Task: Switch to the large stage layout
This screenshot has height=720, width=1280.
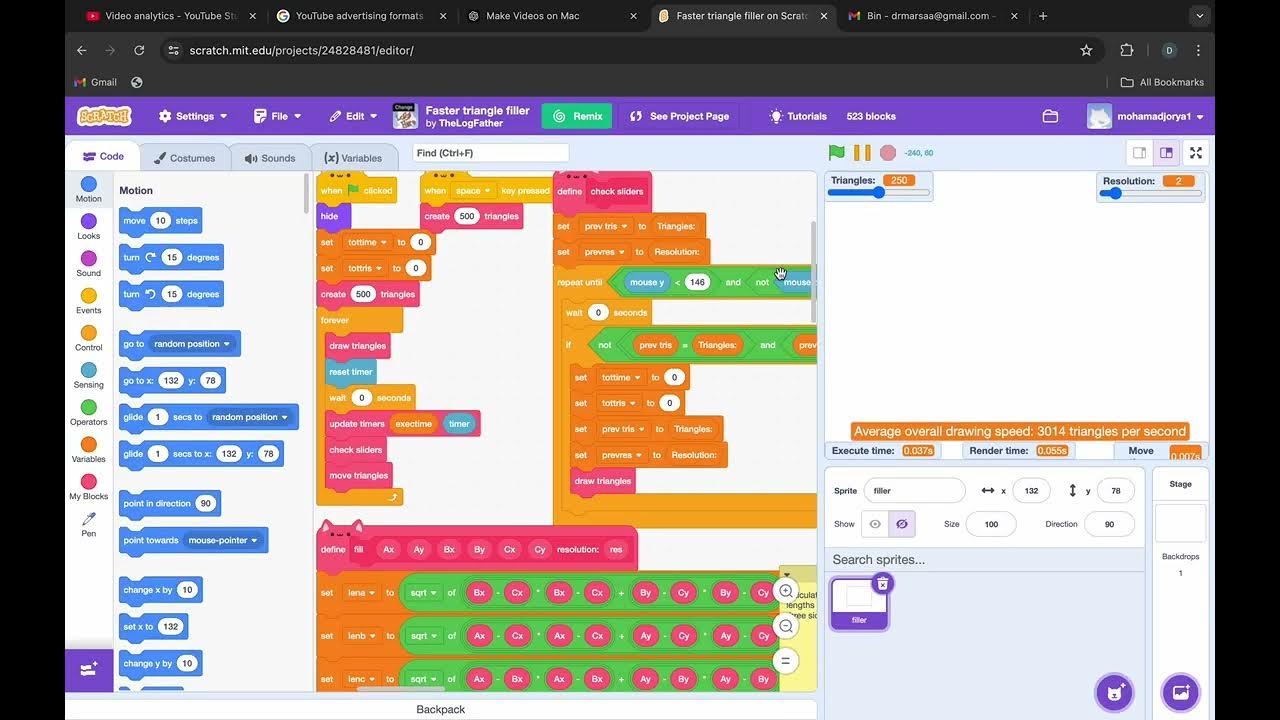Action: point(1166,153)
